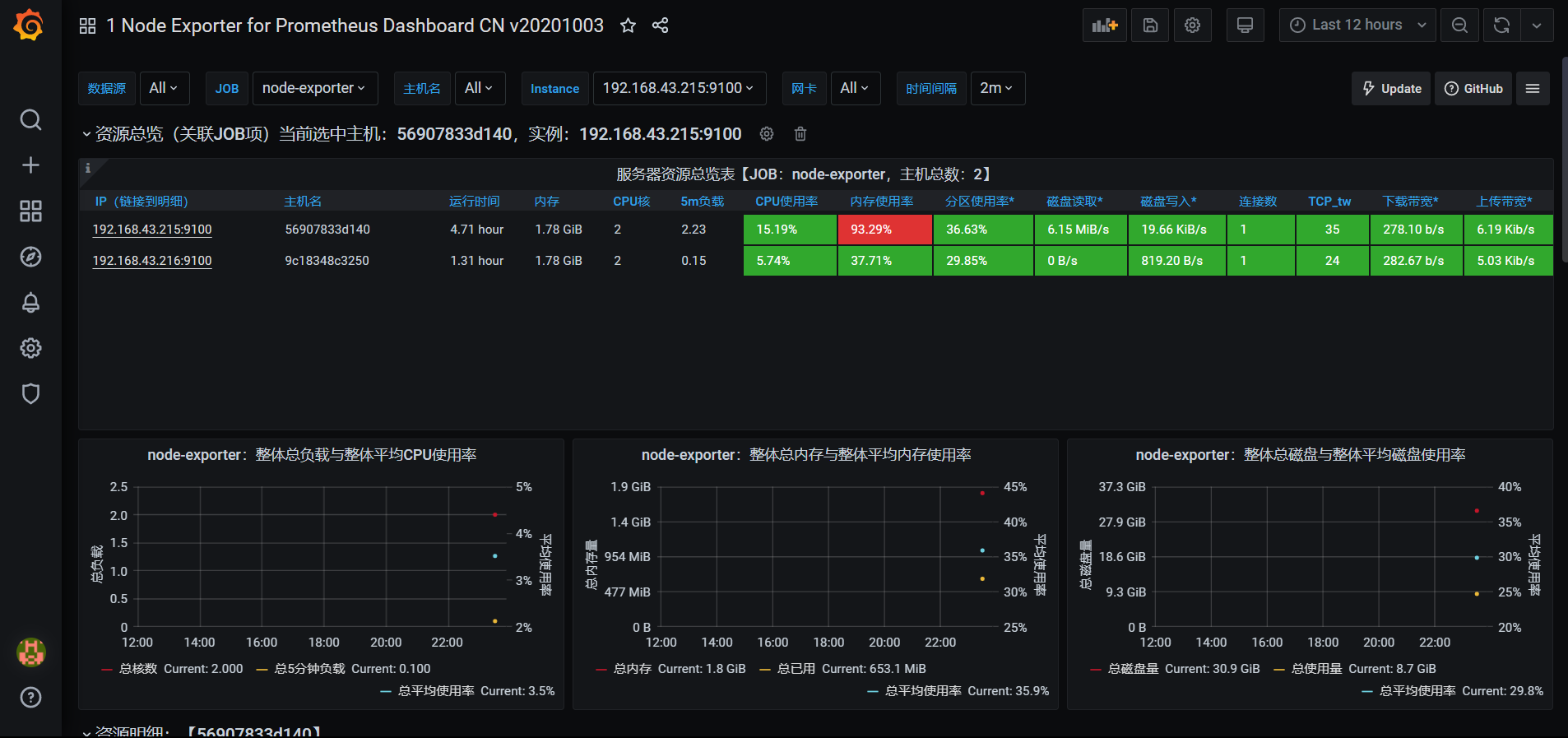Open 数据源 All dropdown

point(164,88)
